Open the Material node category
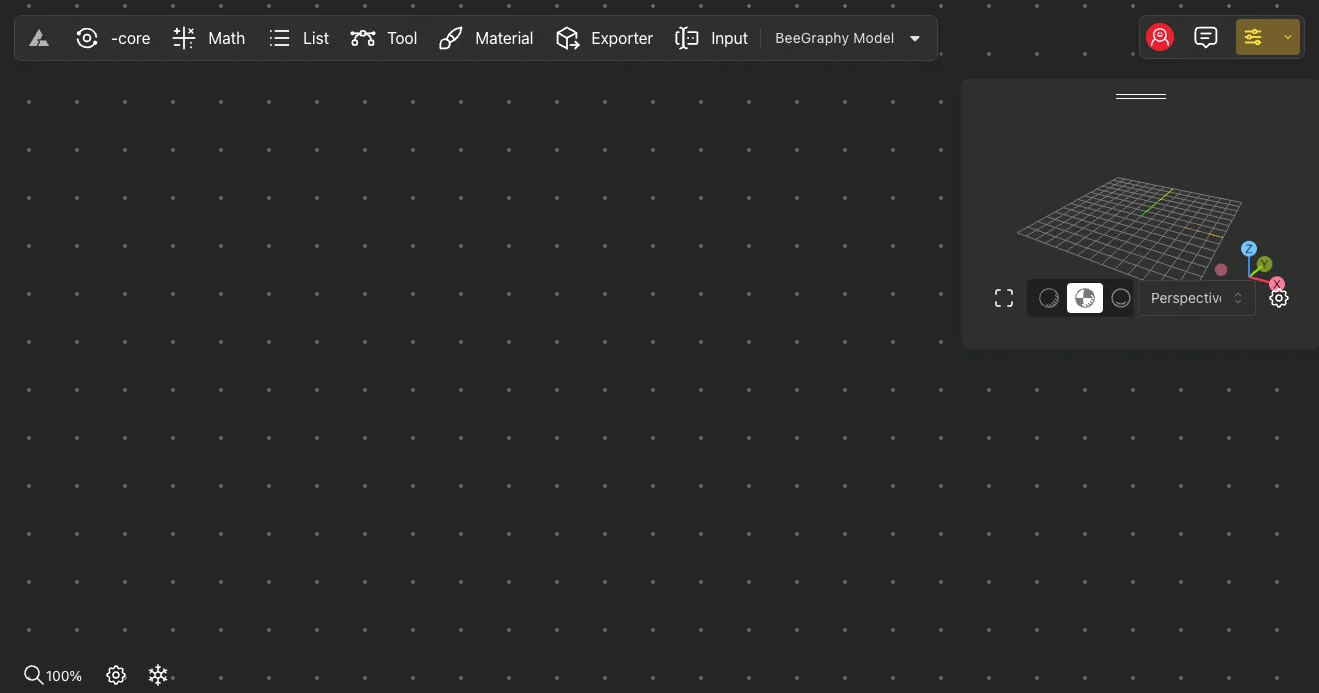The image size is (1319, 693). pos(486,39)
